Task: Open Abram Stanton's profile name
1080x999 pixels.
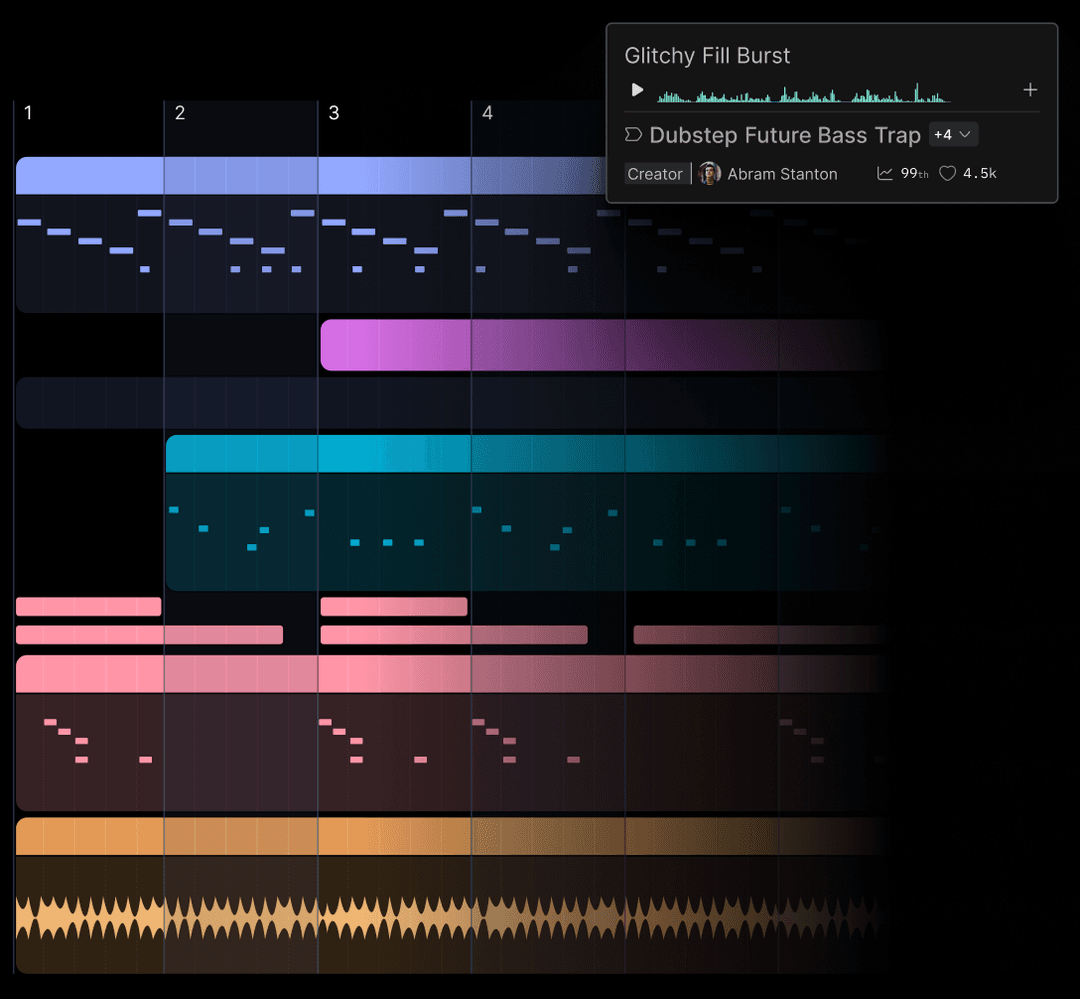Action: [x=782, y=173]
